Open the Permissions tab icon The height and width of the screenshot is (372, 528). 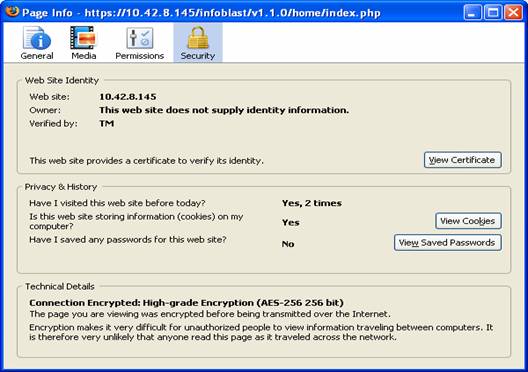point(139,43)
